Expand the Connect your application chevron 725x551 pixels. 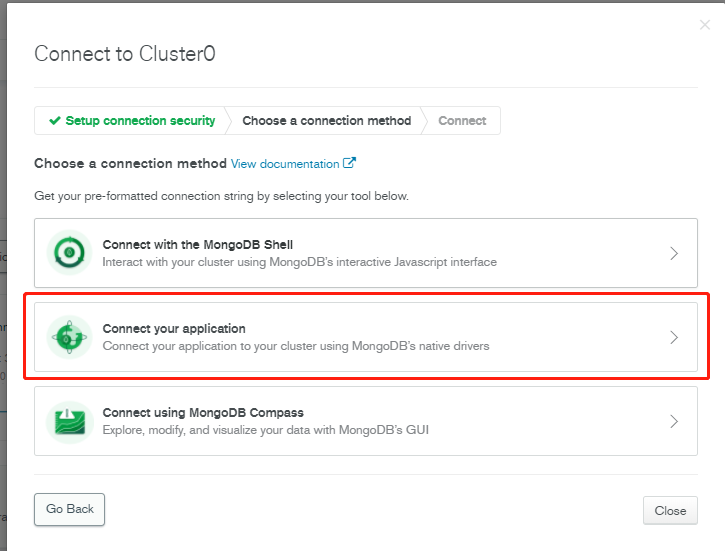pyautogui.click(x=674, y=337)
